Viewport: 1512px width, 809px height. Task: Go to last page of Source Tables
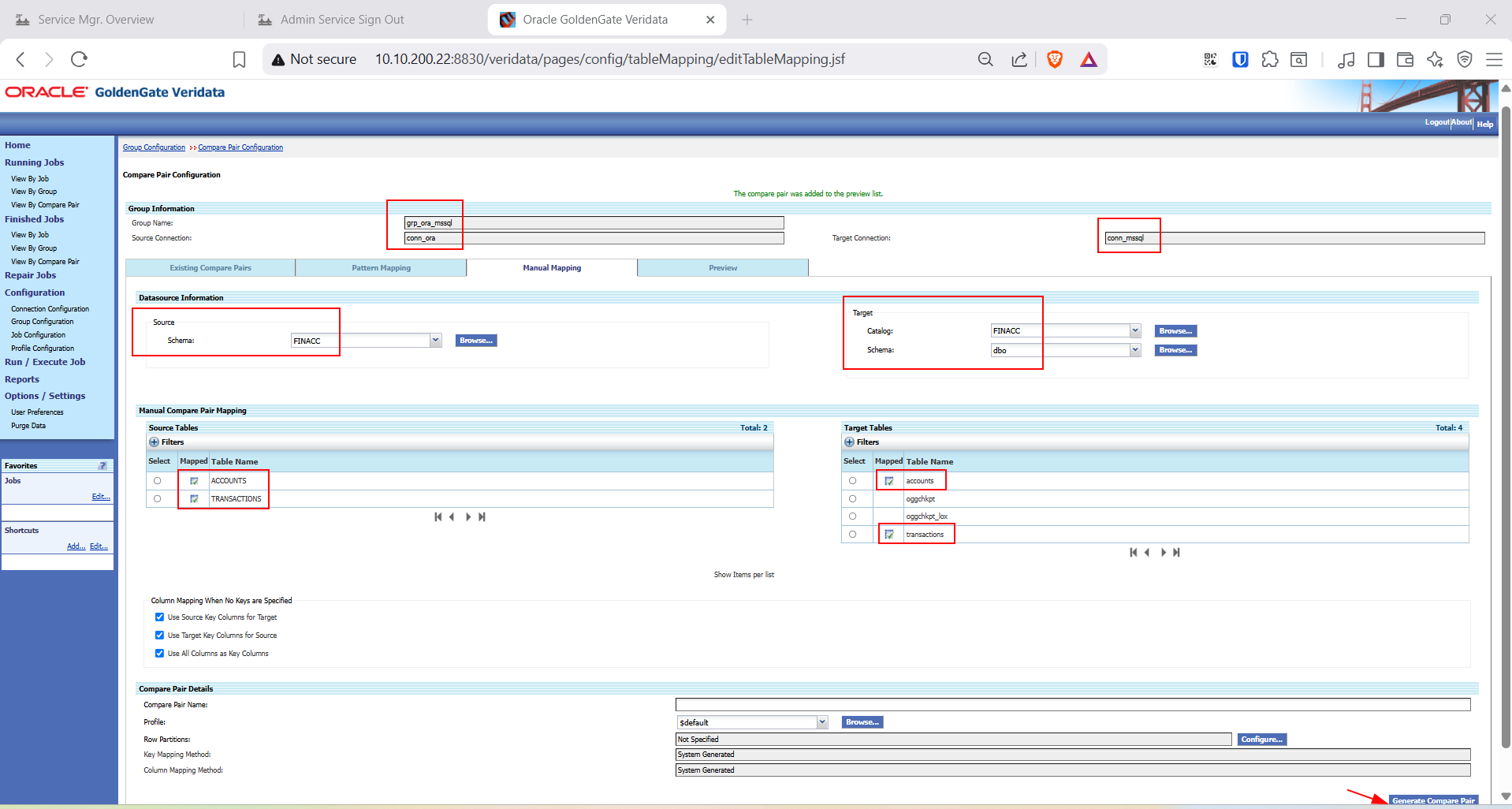point(482,517)
